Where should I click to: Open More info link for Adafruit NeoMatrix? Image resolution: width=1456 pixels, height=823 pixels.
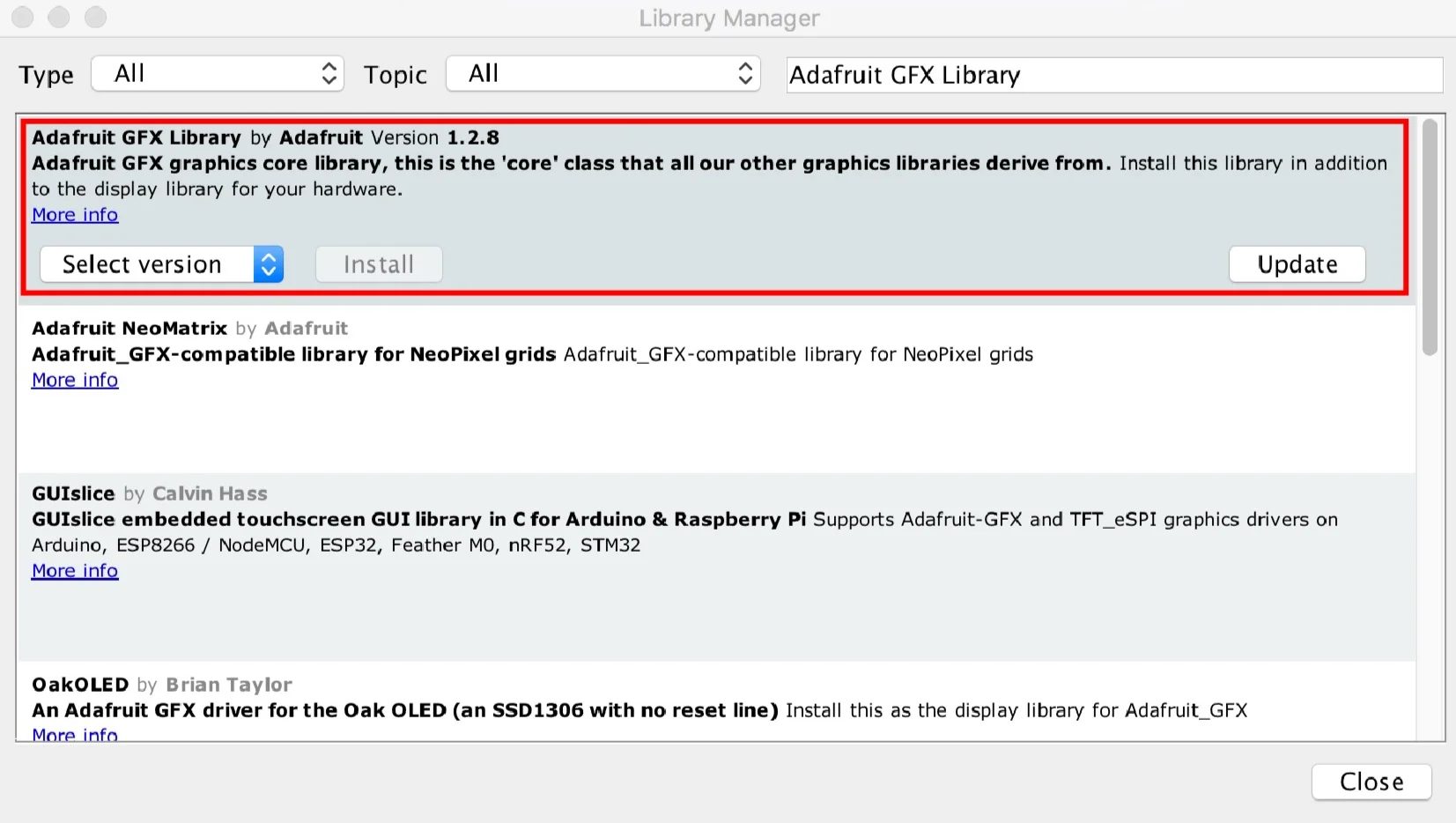point(75,380)
